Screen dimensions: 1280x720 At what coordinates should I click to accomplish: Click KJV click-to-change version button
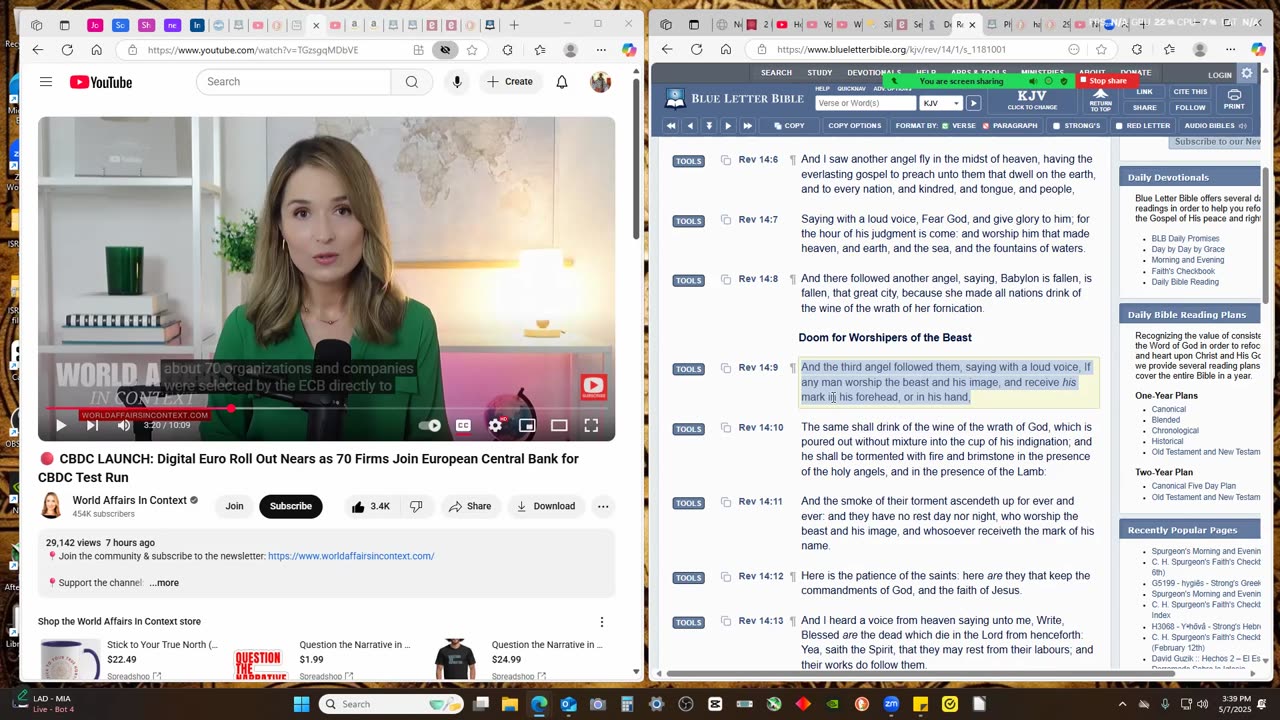(1031, 100)
